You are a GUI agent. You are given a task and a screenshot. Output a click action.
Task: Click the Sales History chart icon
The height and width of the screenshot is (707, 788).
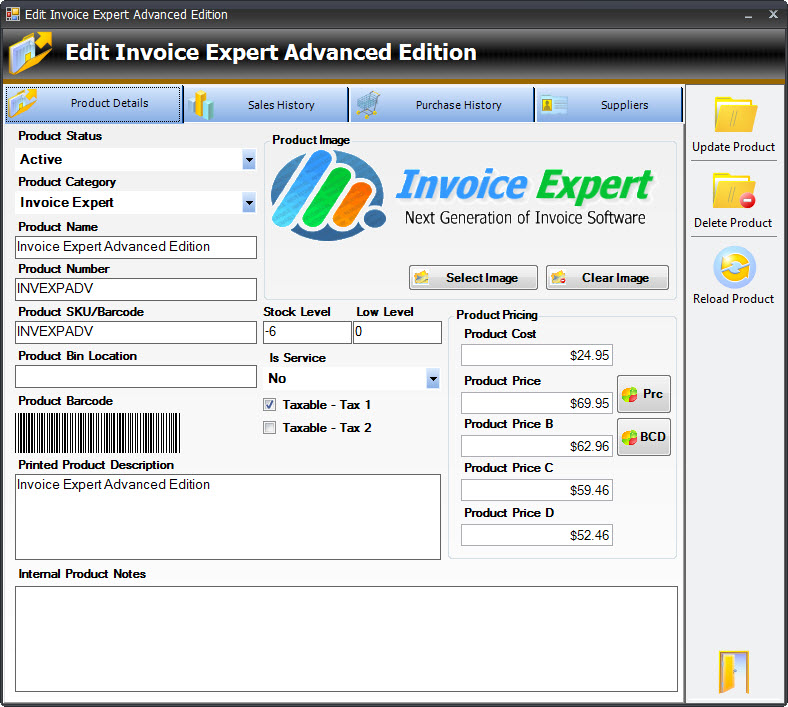201,105
